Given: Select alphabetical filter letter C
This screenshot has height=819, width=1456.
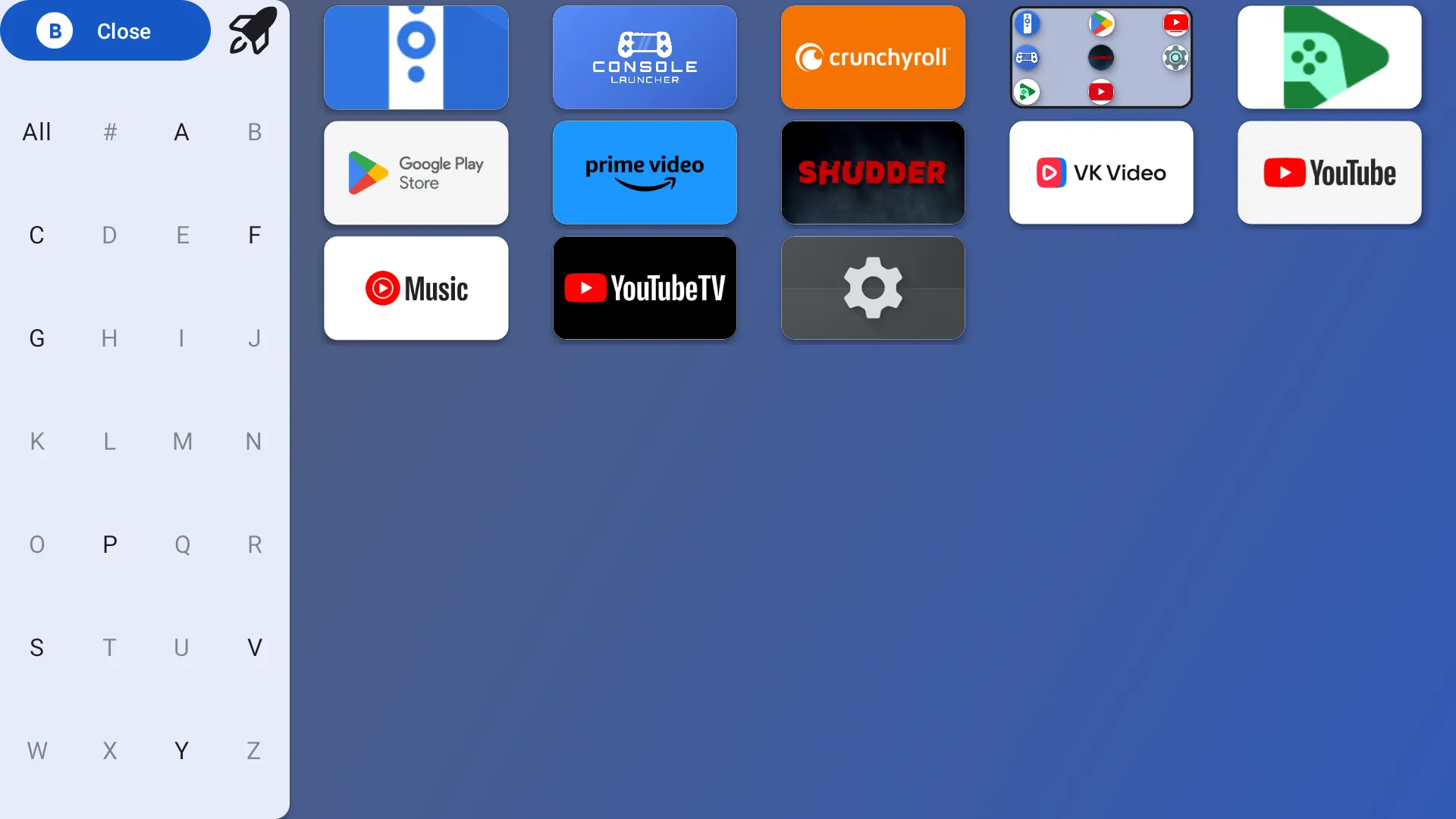Looking at the screenshot, I should point(35,234).
